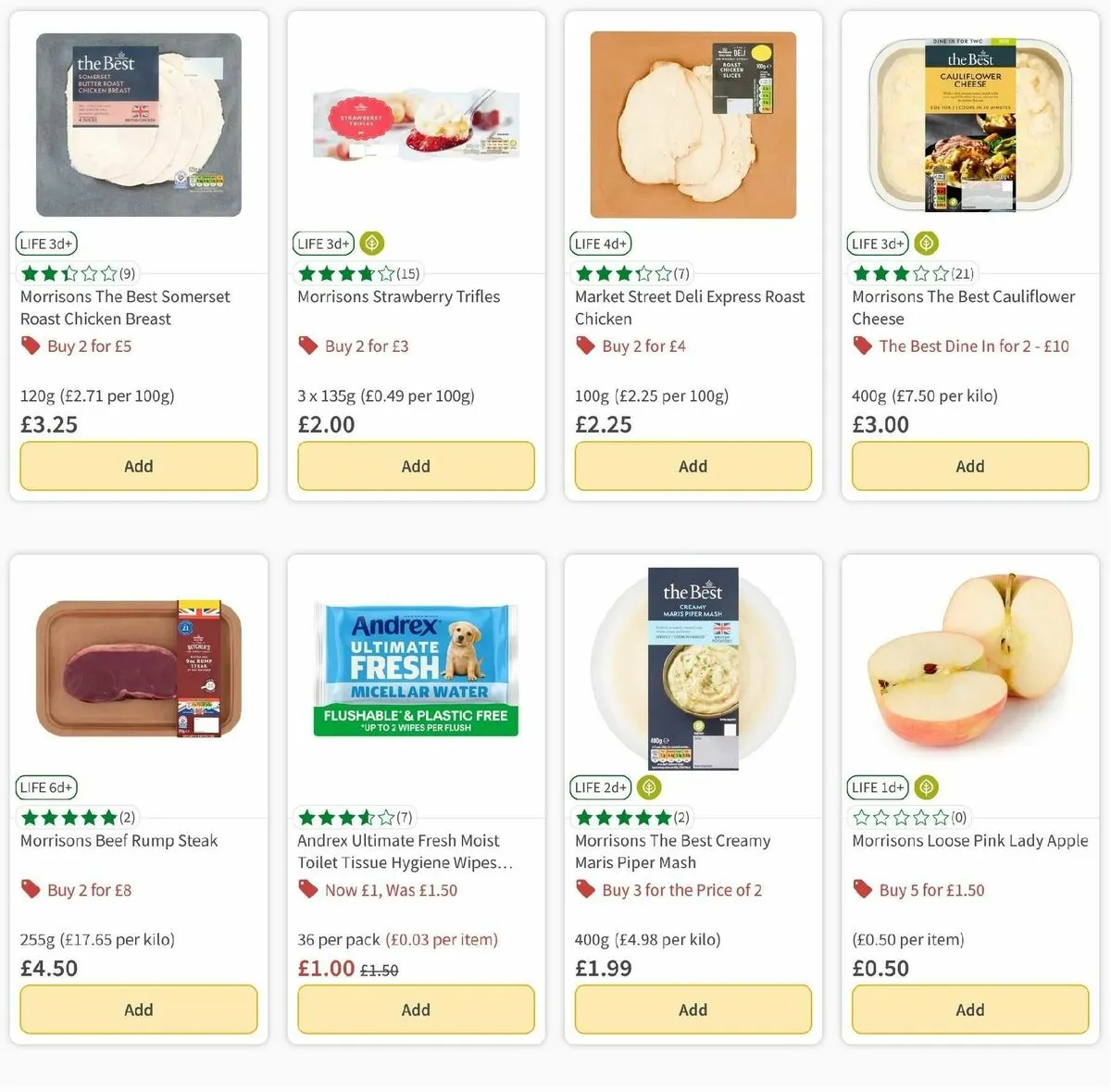Viewport: 1111px width, 1092px height.
Task: Add Loose Pink Lady Apple to basket
Action: tap(970, 1010)
